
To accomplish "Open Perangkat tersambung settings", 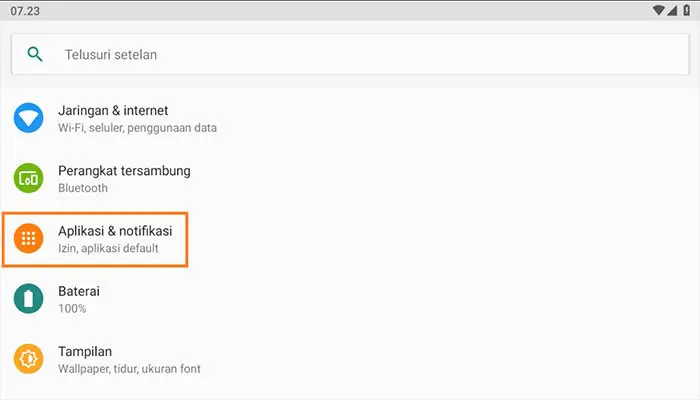I will pos(124,170).
